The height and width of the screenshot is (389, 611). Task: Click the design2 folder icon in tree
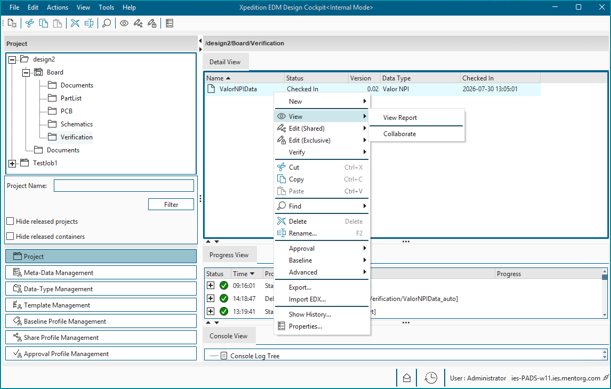pos(25,59)
